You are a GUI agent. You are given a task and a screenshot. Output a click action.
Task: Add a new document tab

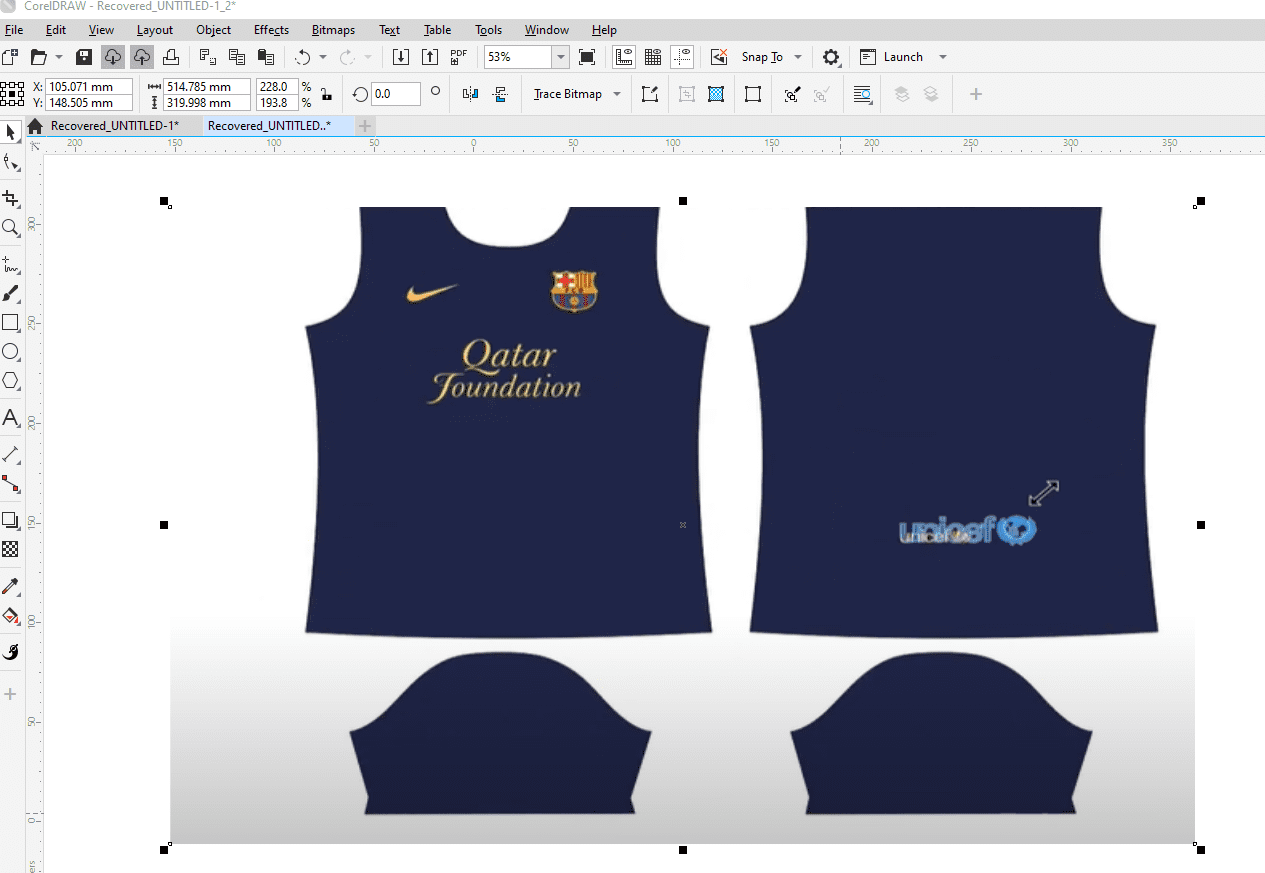click(x=365, y=126)
